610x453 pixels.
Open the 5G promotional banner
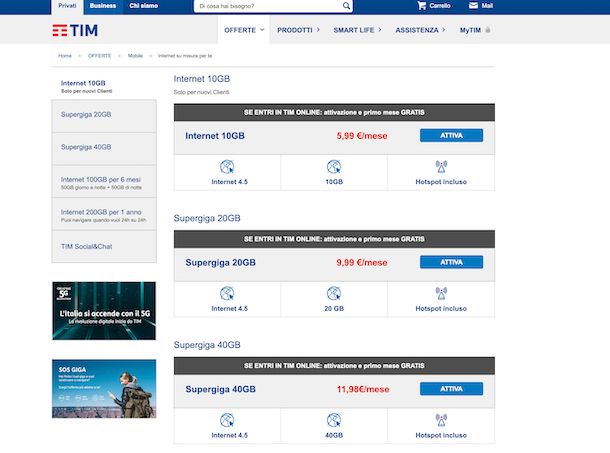(103, 311)
